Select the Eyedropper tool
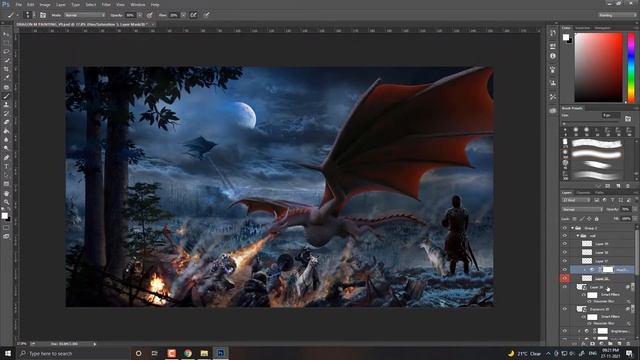The width and height of the screenshot is (640, 360). (x=6, y=78)
